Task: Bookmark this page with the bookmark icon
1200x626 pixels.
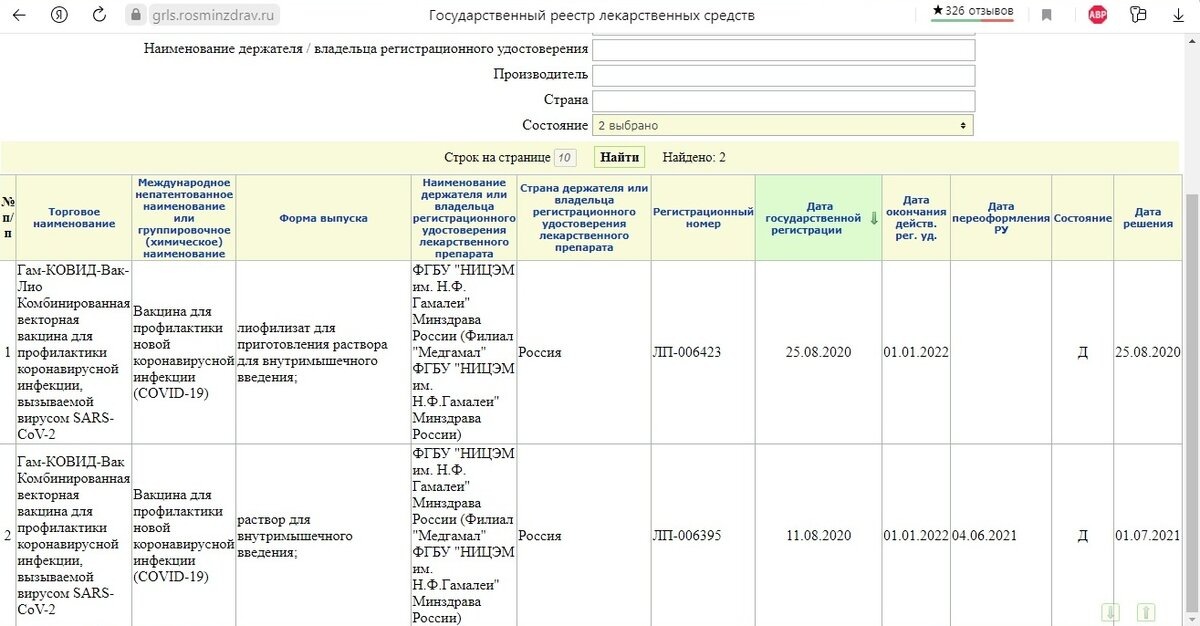Action: tap(1047, 15)
